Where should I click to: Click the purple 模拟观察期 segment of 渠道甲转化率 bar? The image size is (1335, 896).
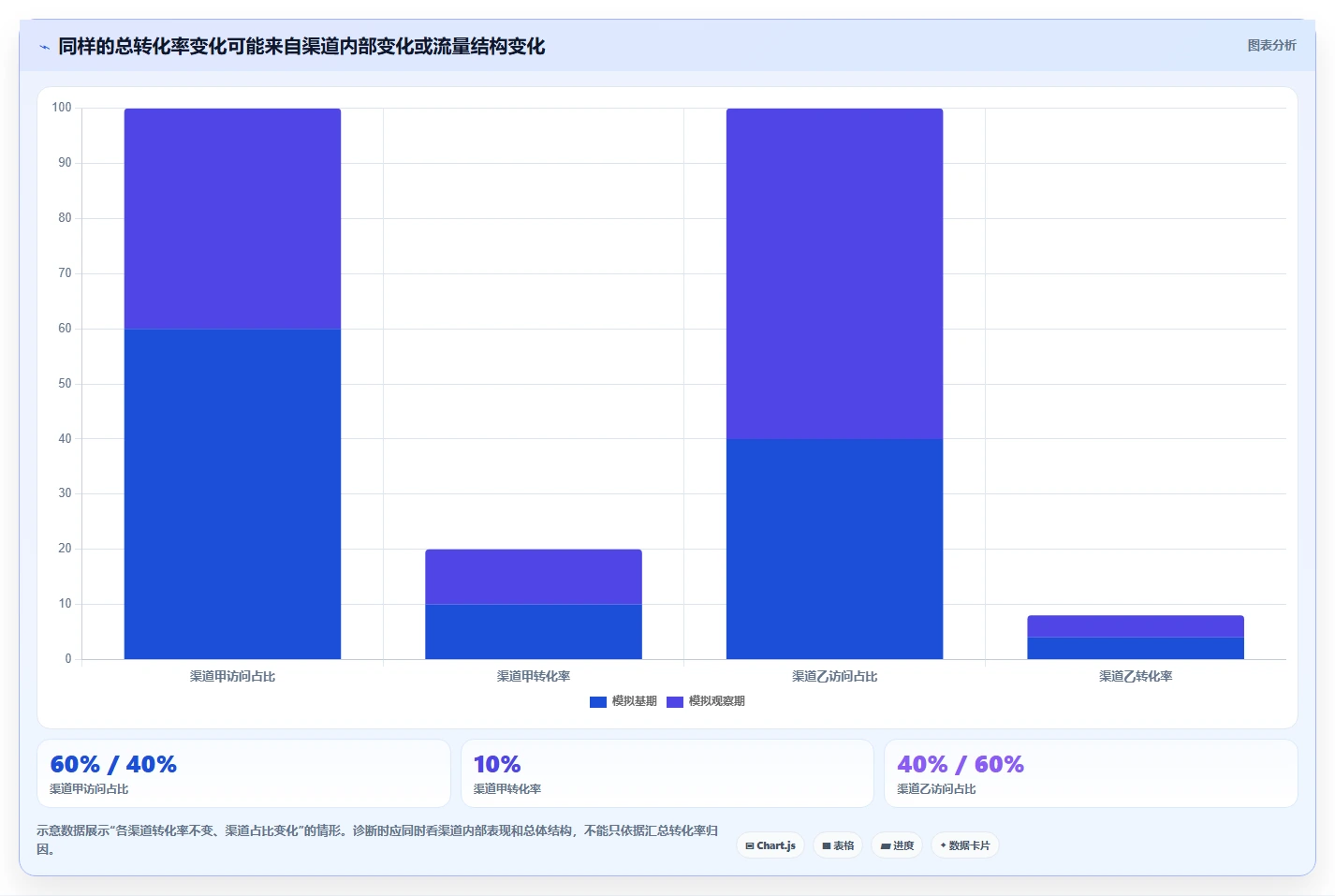534,577
